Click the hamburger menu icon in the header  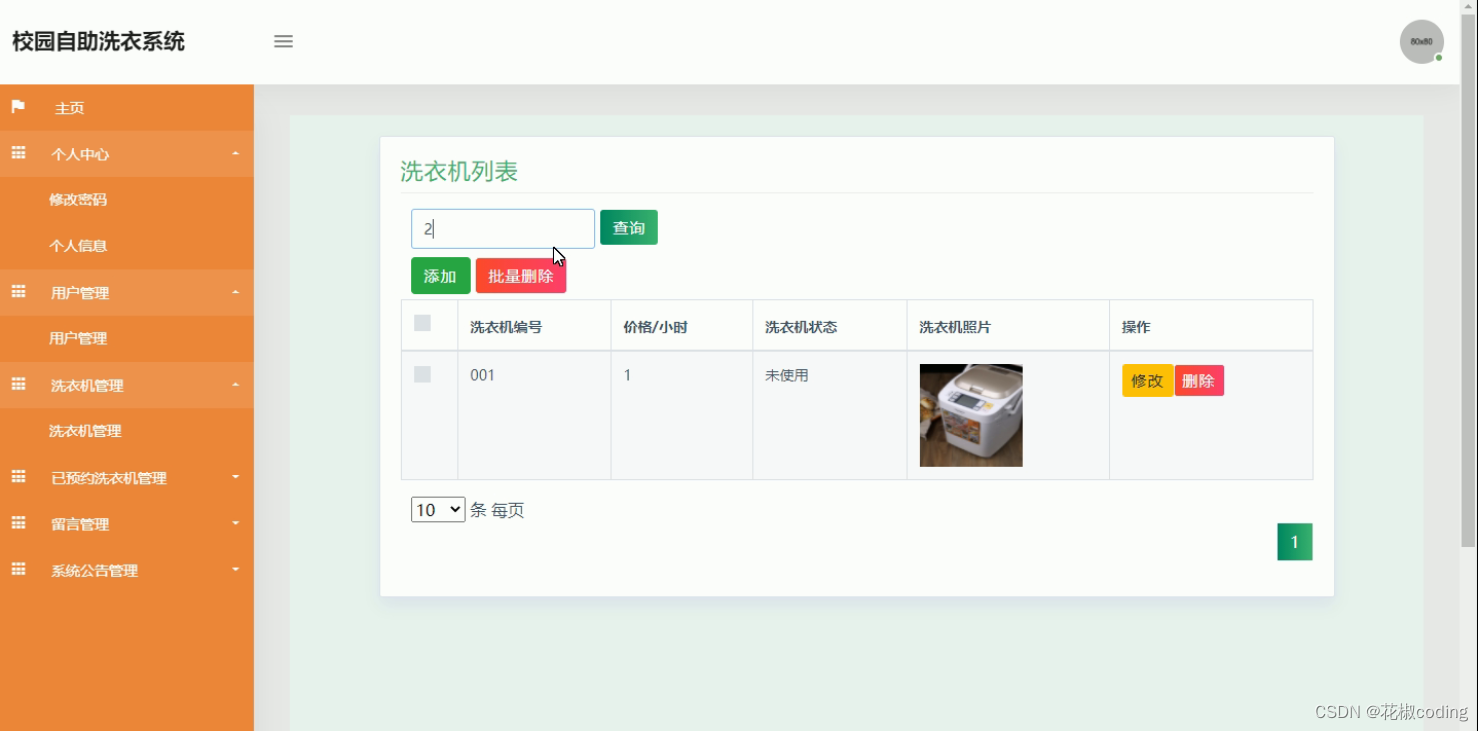click(283, 41)
